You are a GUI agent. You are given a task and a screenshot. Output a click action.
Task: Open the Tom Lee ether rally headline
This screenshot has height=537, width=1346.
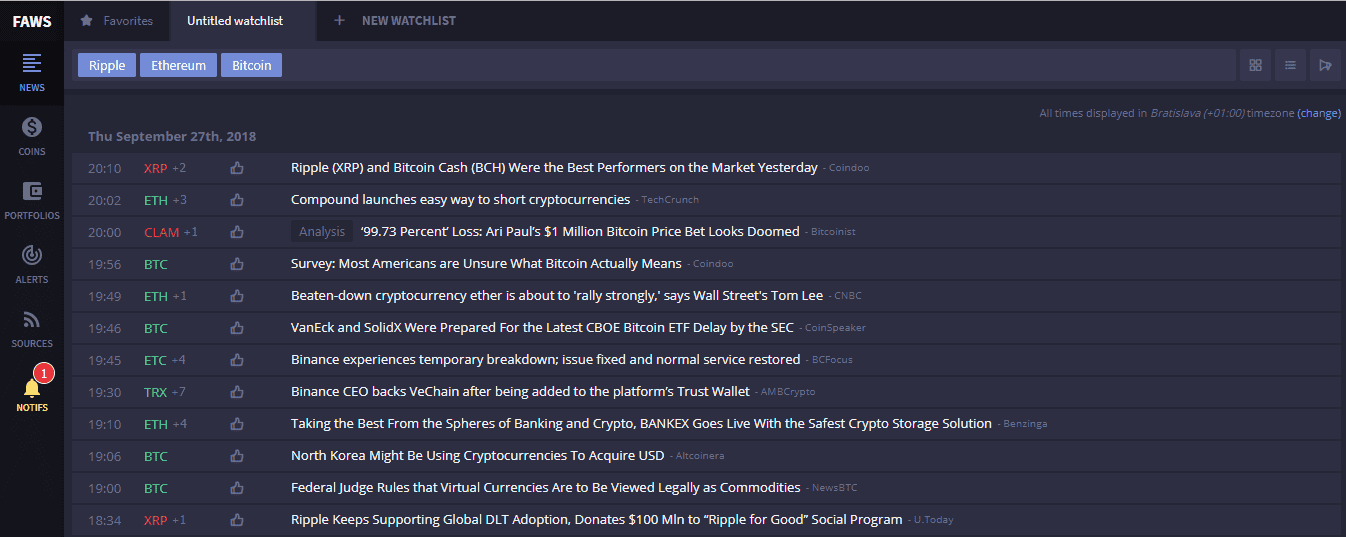coord(557,296)
